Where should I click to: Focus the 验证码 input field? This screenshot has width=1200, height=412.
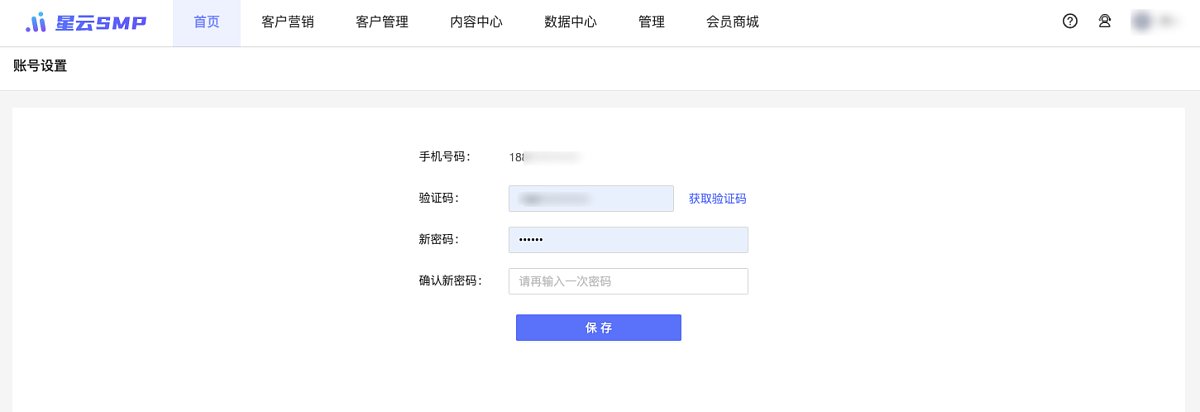tap(591, 198)
